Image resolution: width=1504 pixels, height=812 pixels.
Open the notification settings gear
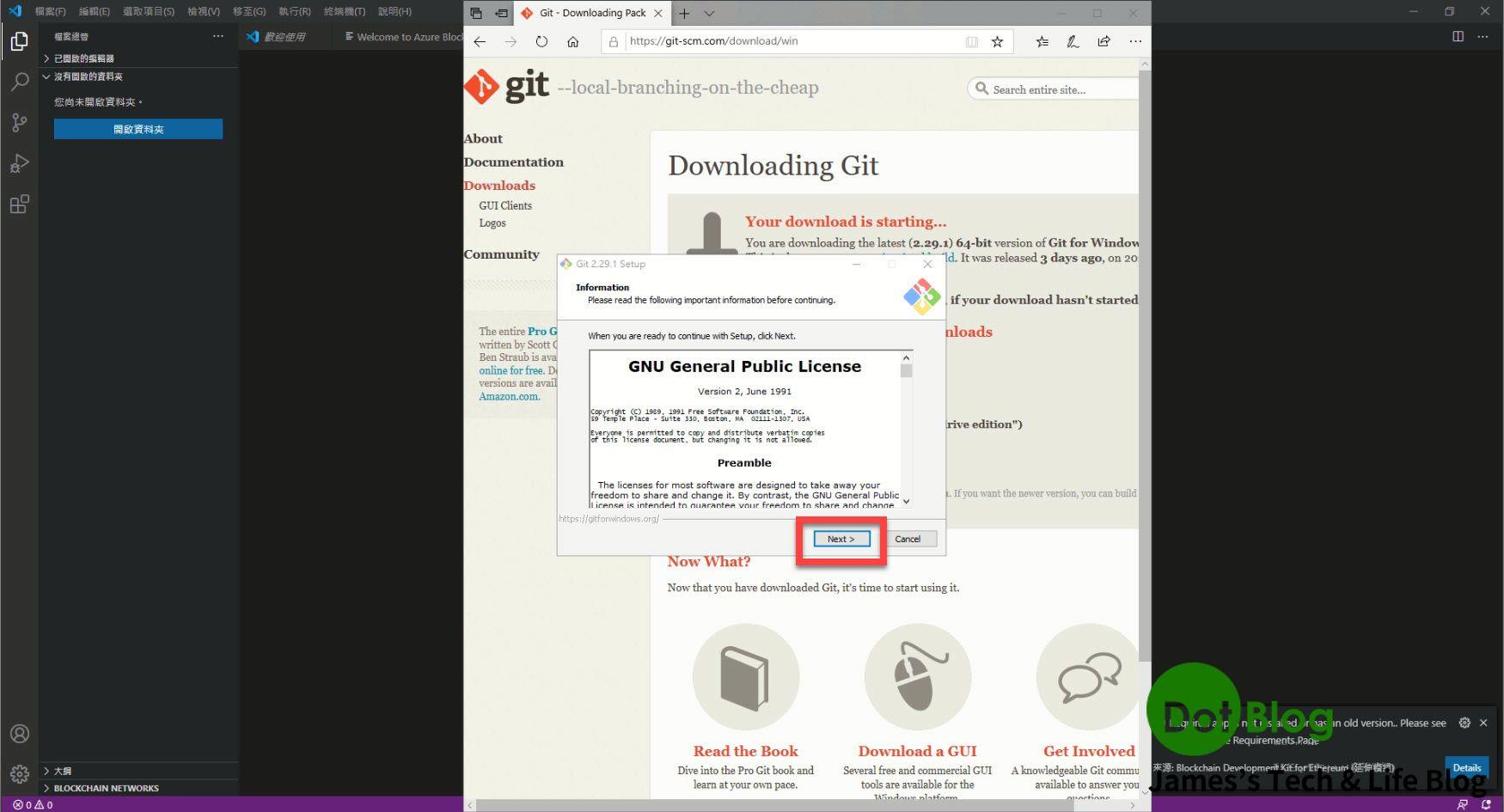pos(1464,723)
